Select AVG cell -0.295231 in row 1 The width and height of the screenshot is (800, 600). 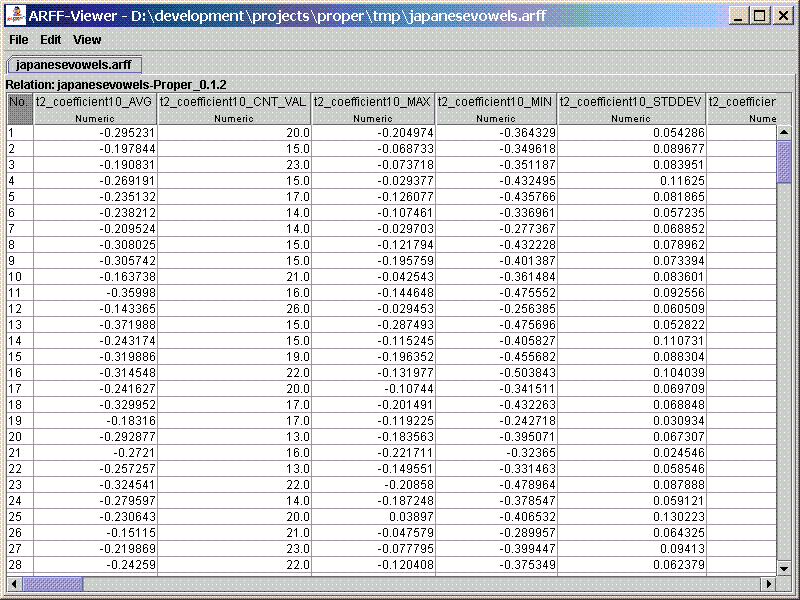click(x=95, y=133)
